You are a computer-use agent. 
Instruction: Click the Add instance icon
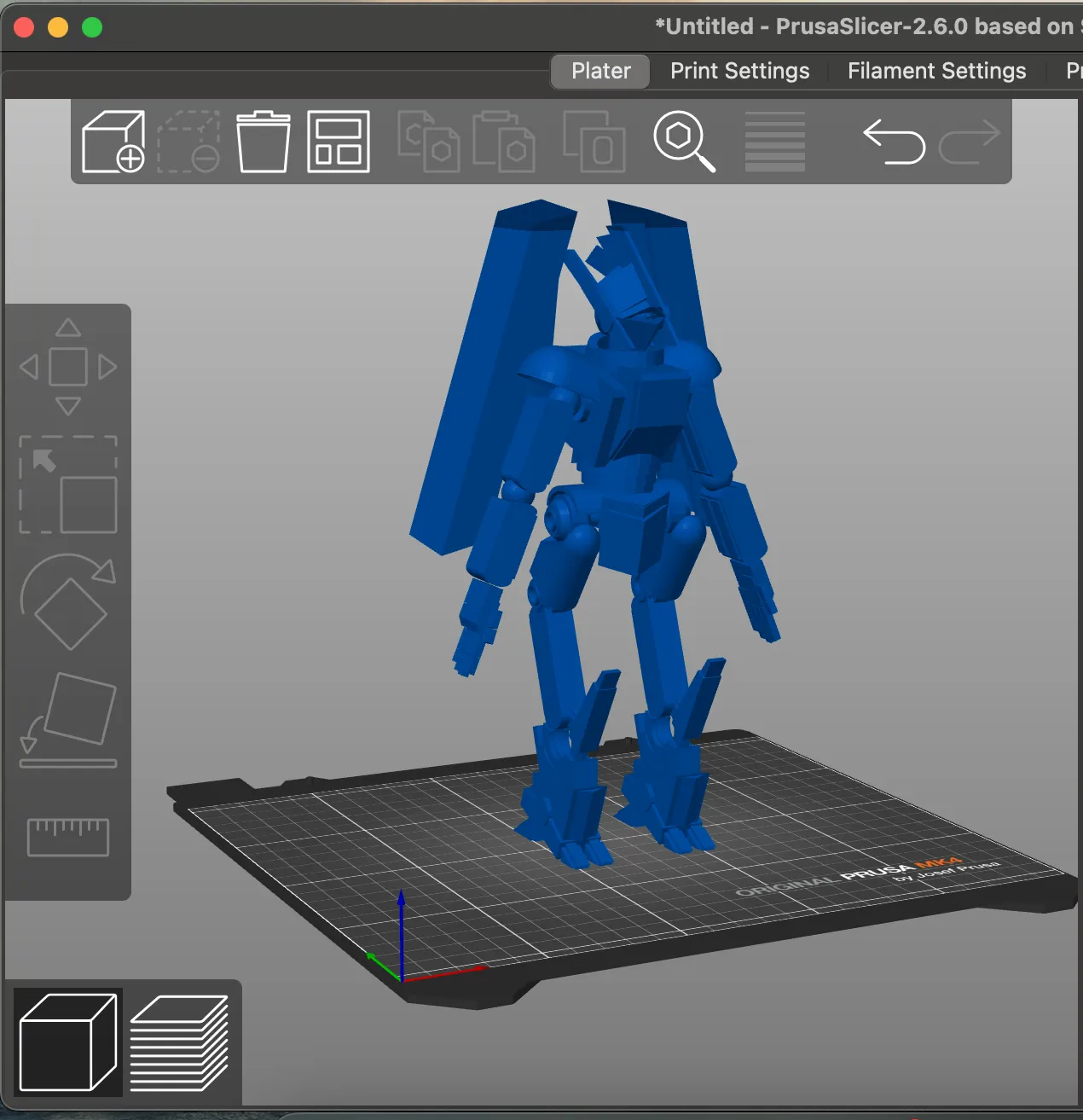pos(594,142)
